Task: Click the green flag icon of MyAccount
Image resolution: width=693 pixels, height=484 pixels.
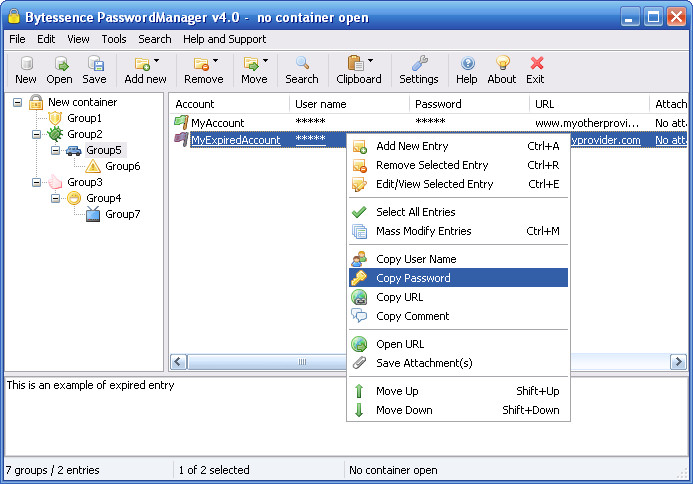Action: (x=181, y=122)
